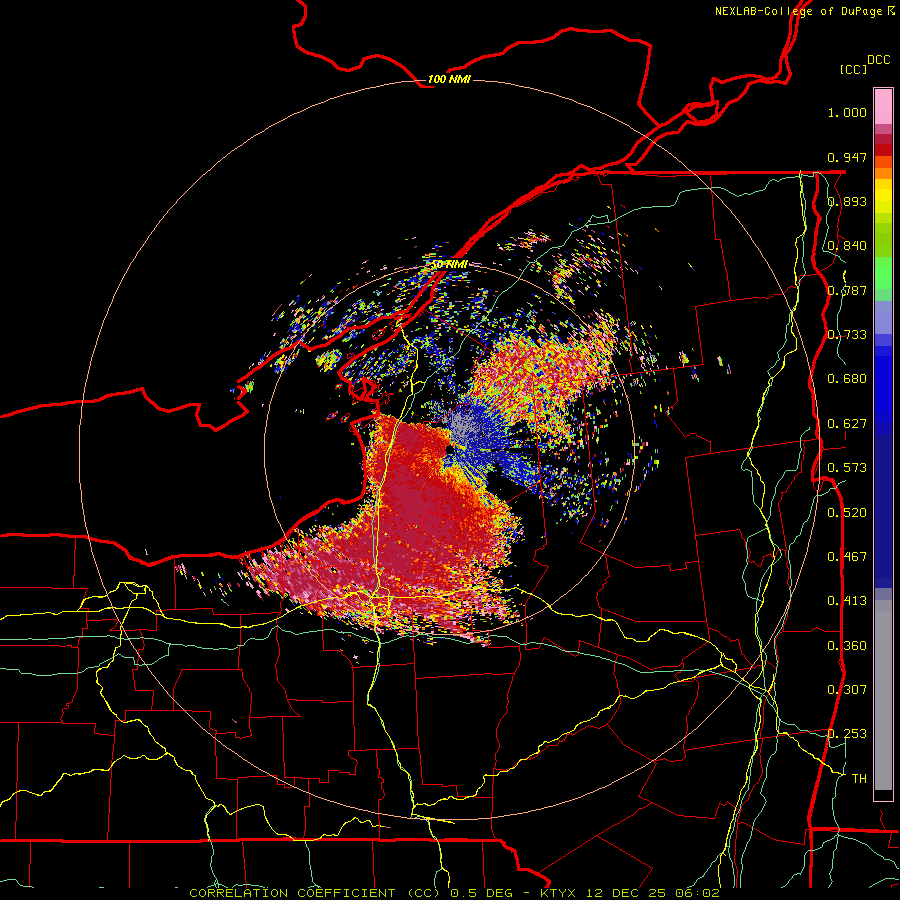The height and width of the screenshot is (900, 900).
Task: Click the 0.573 legend value
Action: [x=847, y=468]
